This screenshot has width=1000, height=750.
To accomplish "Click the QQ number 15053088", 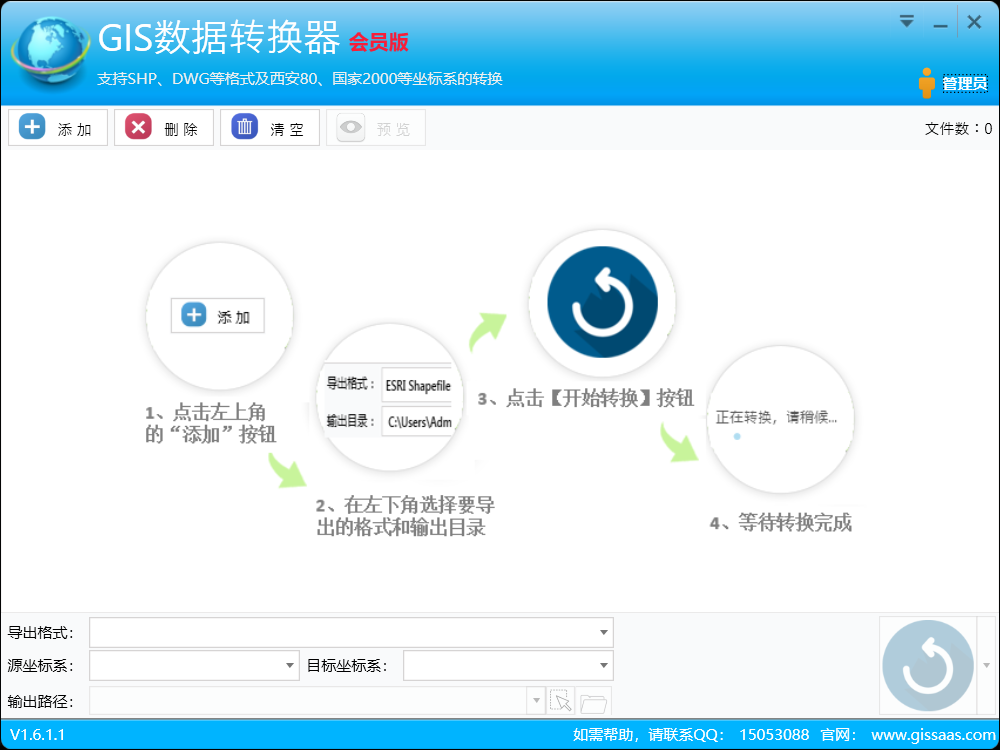I will (x=774, y=735).
